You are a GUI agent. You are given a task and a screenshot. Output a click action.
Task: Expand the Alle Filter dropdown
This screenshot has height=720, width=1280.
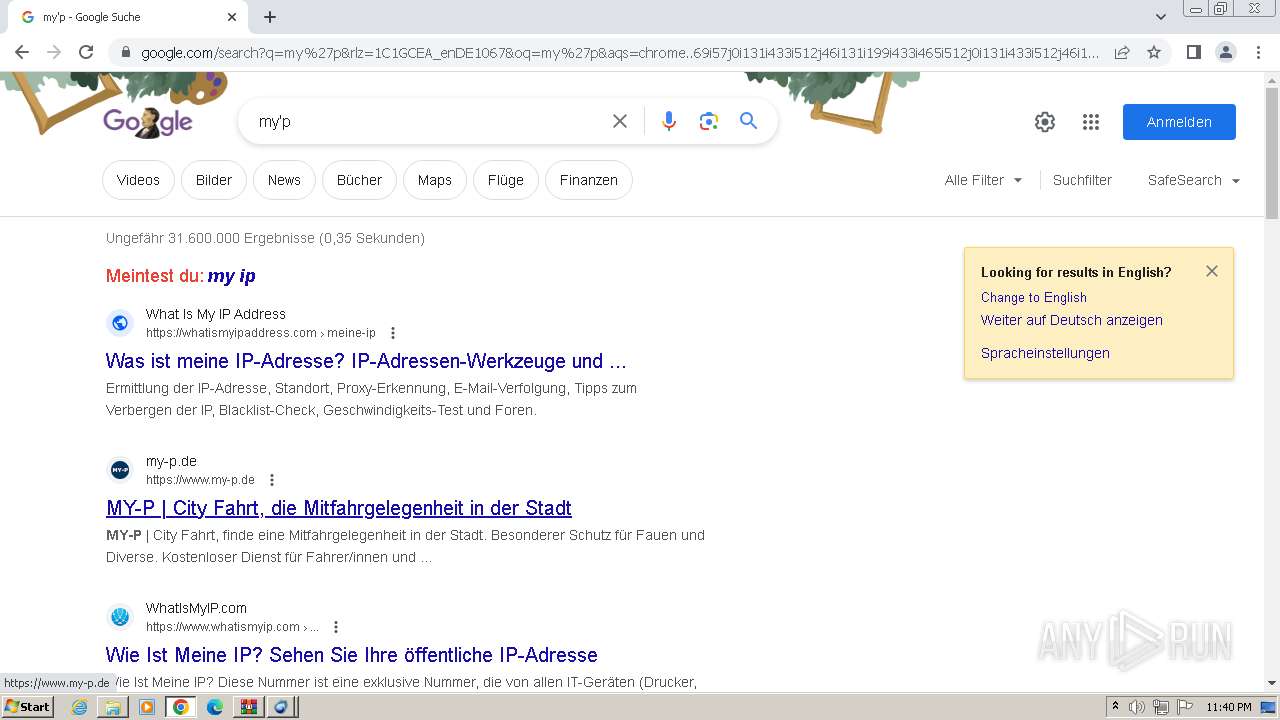(x=983, y=180)
